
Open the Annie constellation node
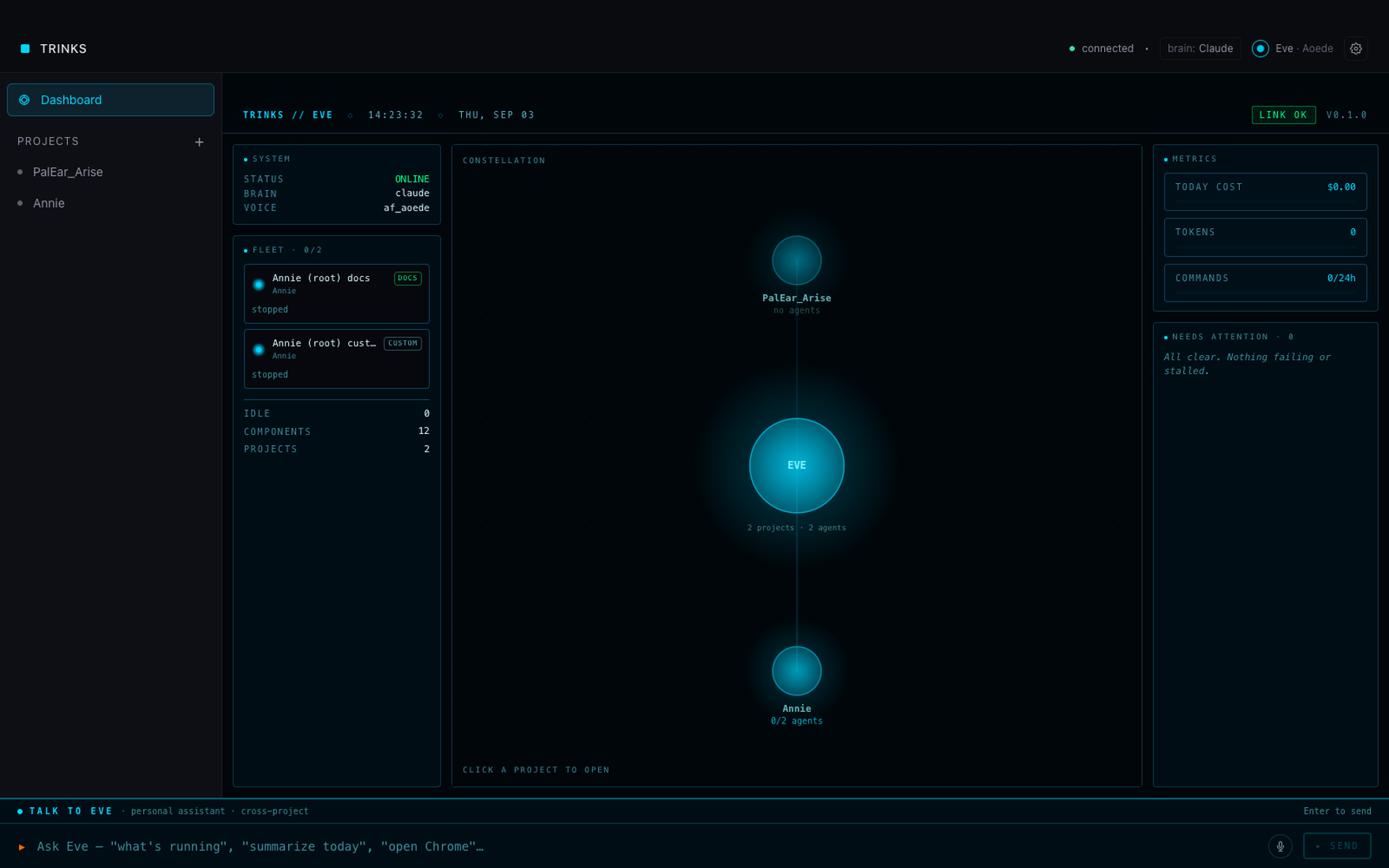796,671
